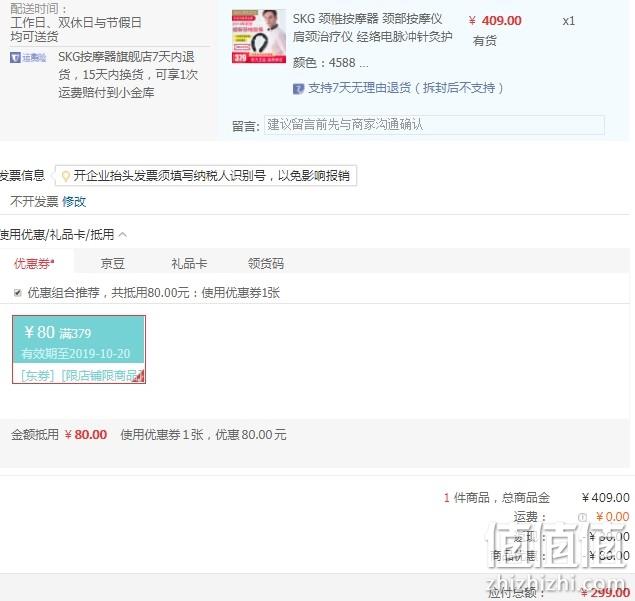Click 使用优惠券1张，优惠80.00元 summary text

coord(203,435)
